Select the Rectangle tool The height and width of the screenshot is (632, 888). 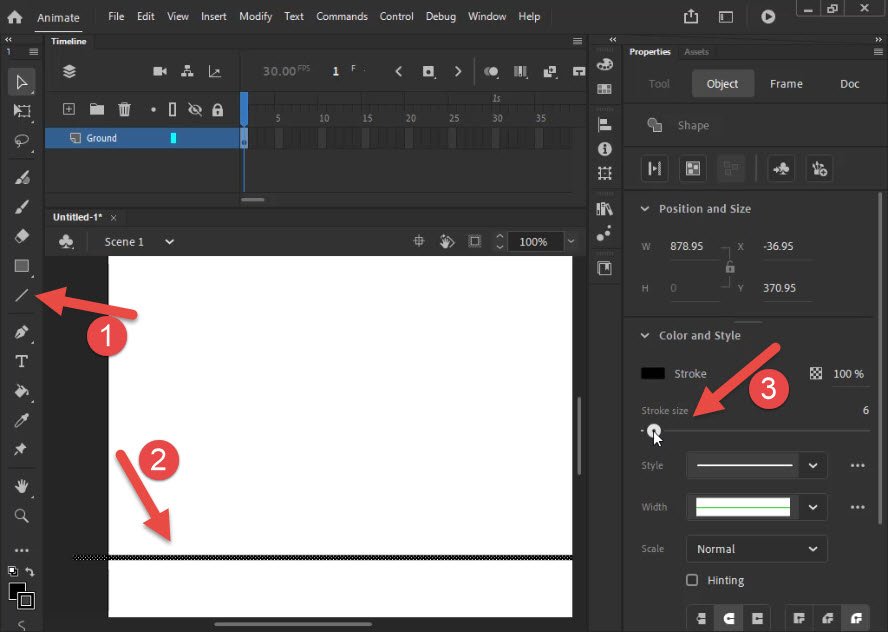point(22,266)
